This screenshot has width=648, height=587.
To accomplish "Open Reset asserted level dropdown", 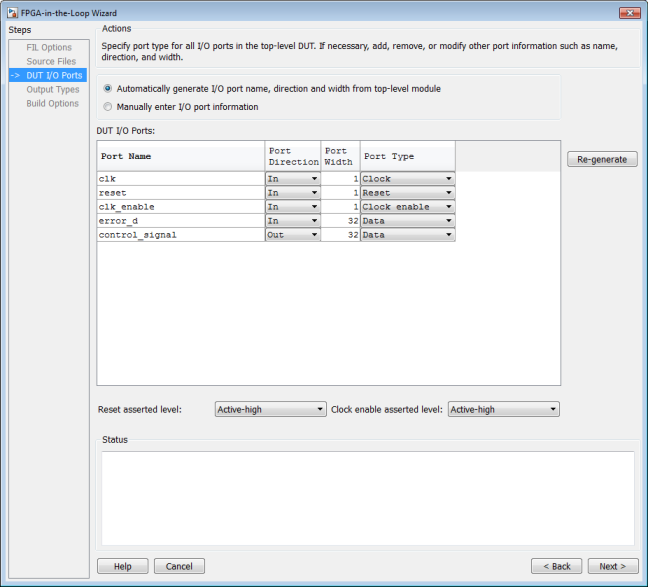I will coord(270,409).
